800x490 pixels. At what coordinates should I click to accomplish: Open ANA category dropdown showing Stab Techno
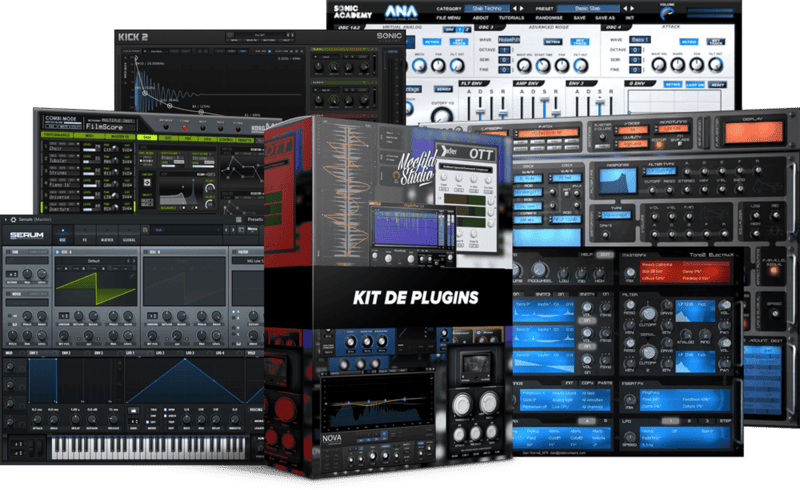pos(486,9)
